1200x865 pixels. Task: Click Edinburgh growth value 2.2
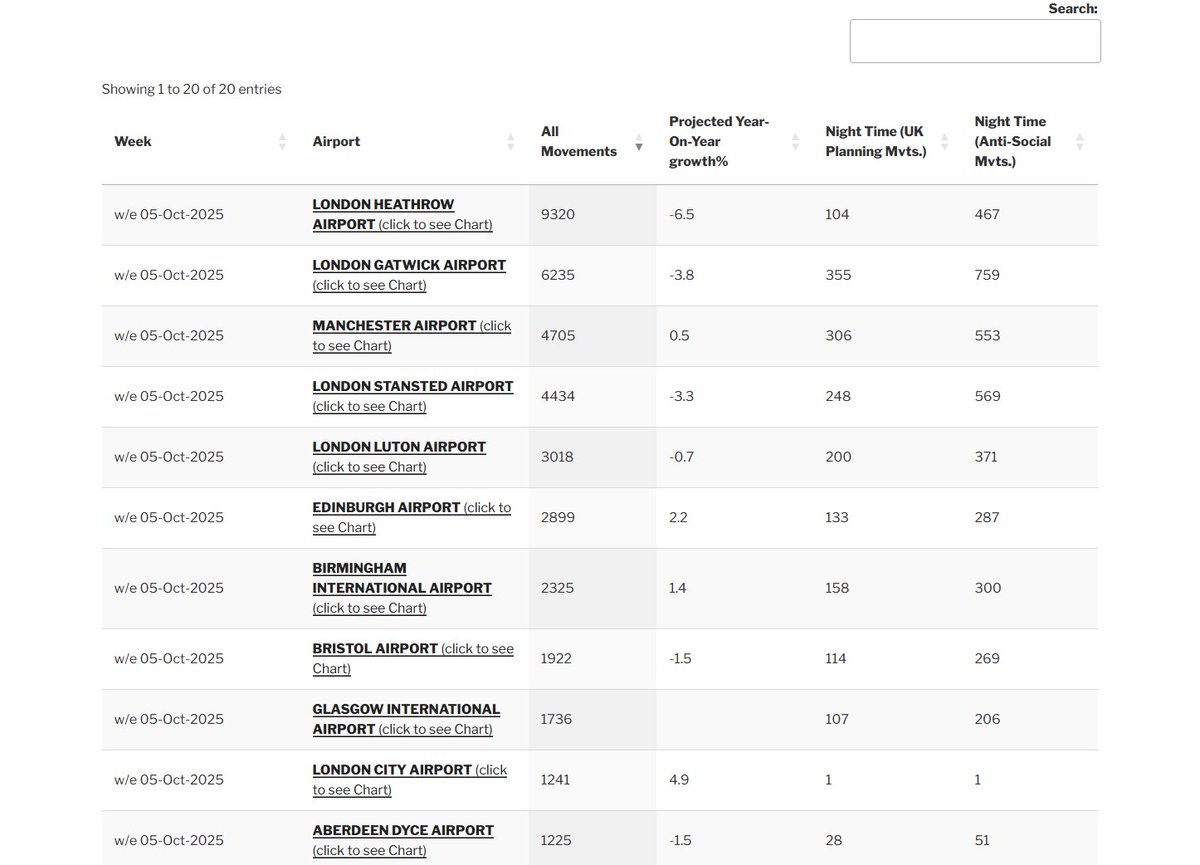pos(679,517)
